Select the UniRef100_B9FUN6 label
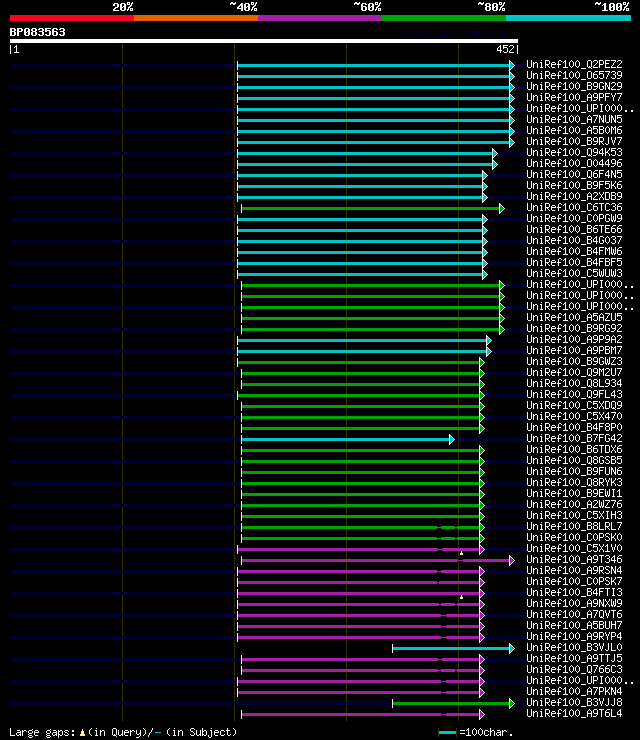This screenshot has width=640, height=740. [x=574, y=471]
